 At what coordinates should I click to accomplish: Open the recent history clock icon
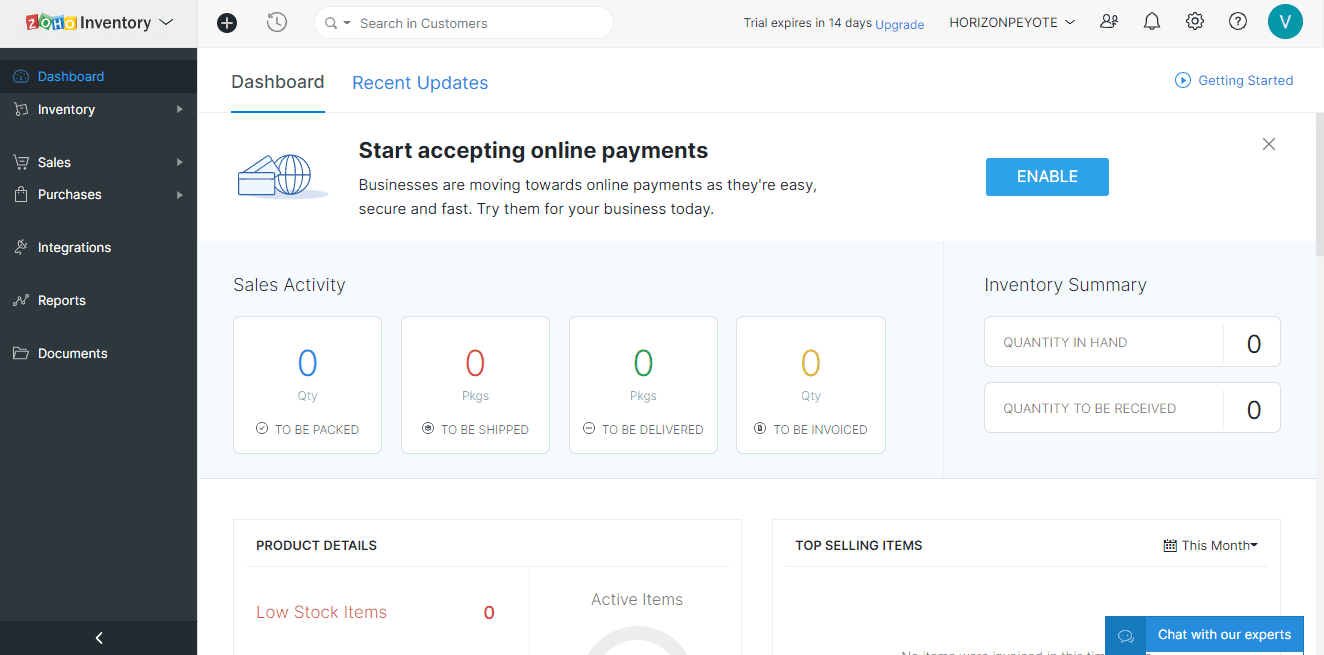(277, 23)
